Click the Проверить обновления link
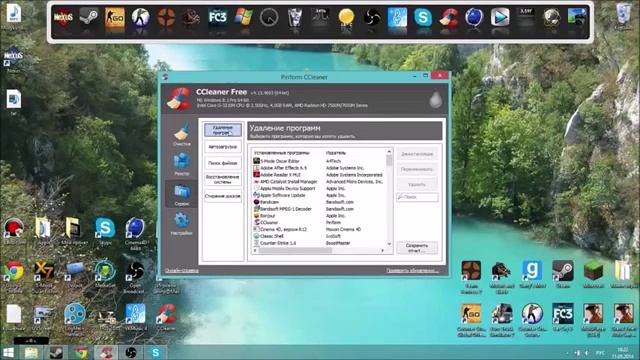The height and width of the screenshot is (360, 640). [x=413, y=270]
